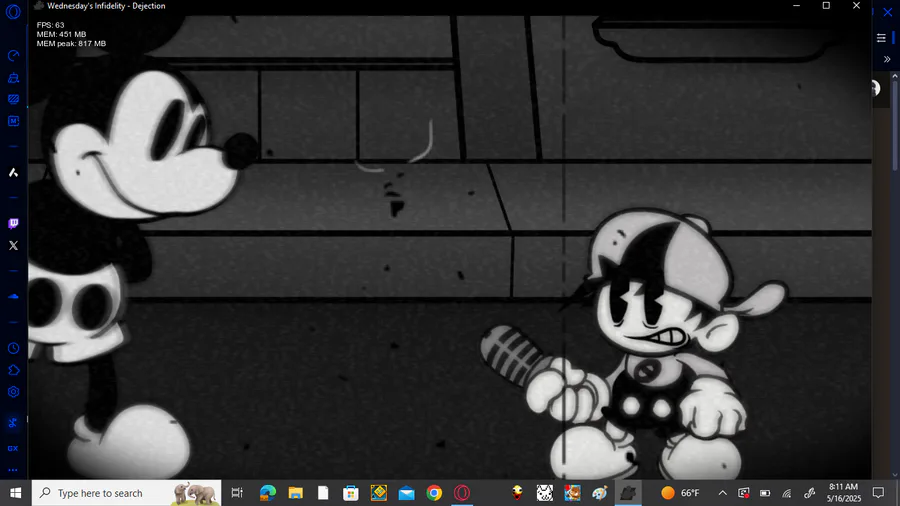Open the white cat face taskbar icon
900x506 pixels.
(x=545, y=493)
